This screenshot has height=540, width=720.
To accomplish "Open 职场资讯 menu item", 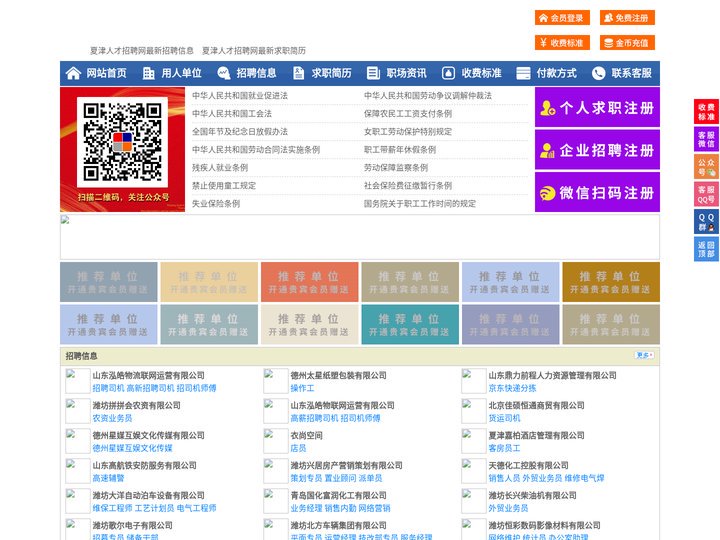I will [406, 73].
